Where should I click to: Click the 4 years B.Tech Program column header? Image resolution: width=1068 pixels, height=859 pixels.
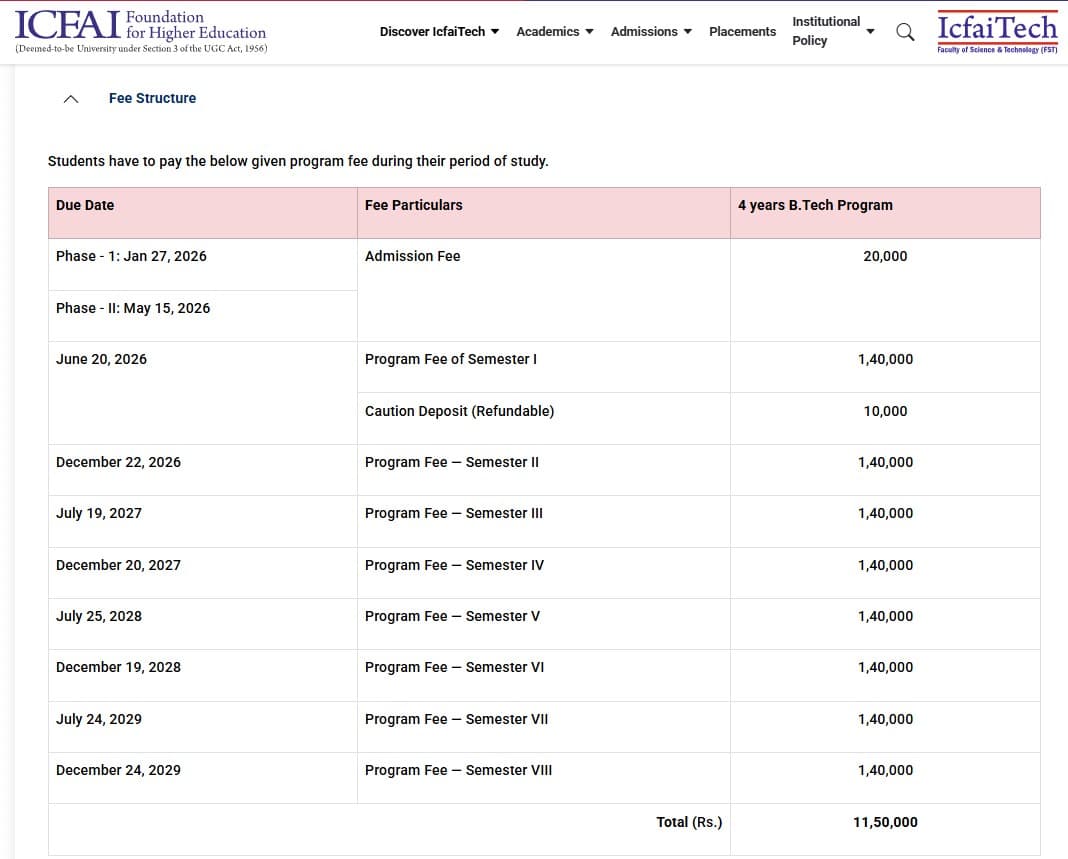815,205
